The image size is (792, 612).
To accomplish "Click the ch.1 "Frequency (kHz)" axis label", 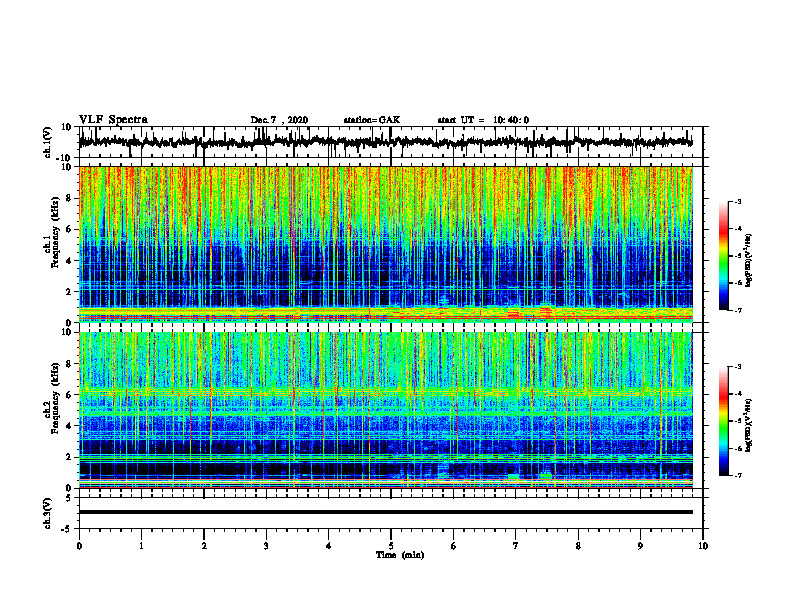I will pyautogui.click(x=55, y=231).
